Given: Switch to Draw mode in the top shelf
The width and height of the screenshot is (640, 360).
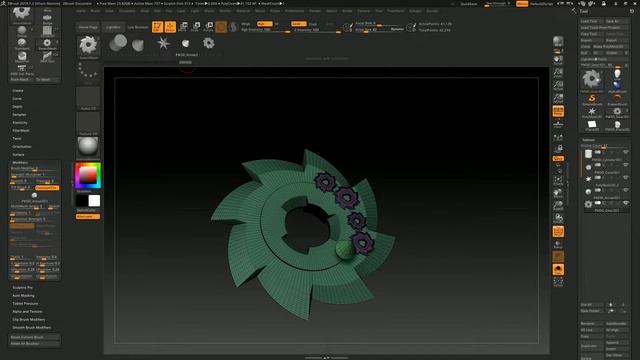Looking at the screenshot, I should (x=170, y=27).
